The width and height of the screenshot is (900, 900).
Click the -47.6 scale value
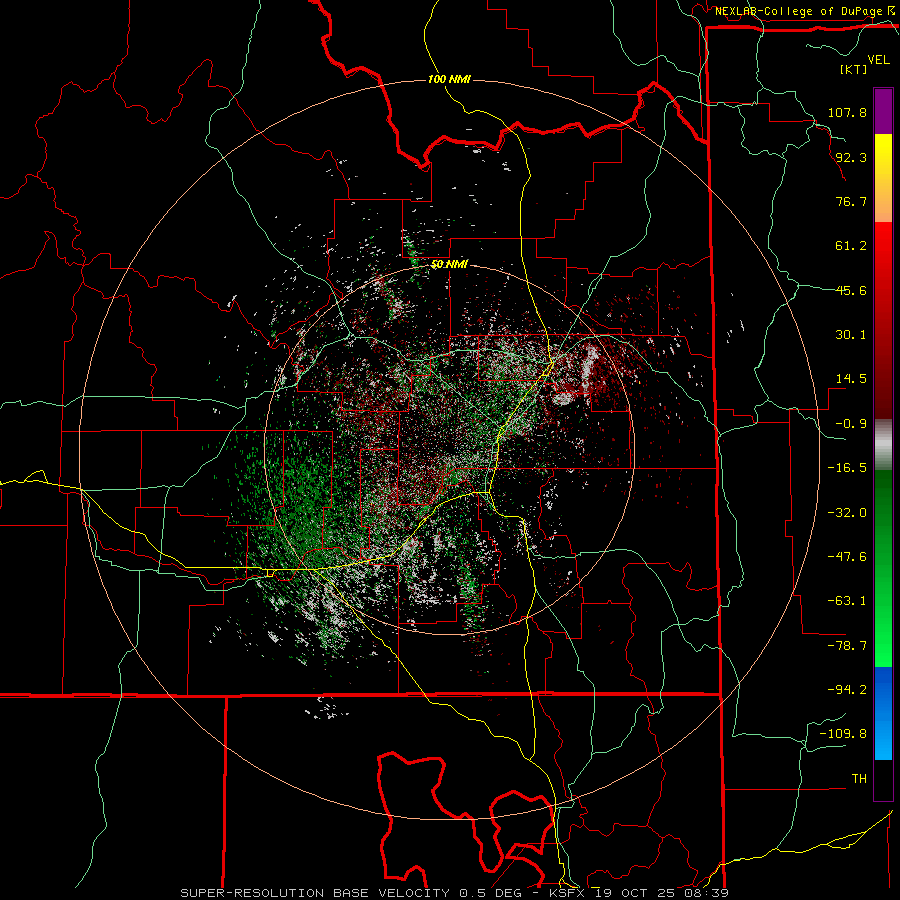pyautogui.click(x=847, y=557)
